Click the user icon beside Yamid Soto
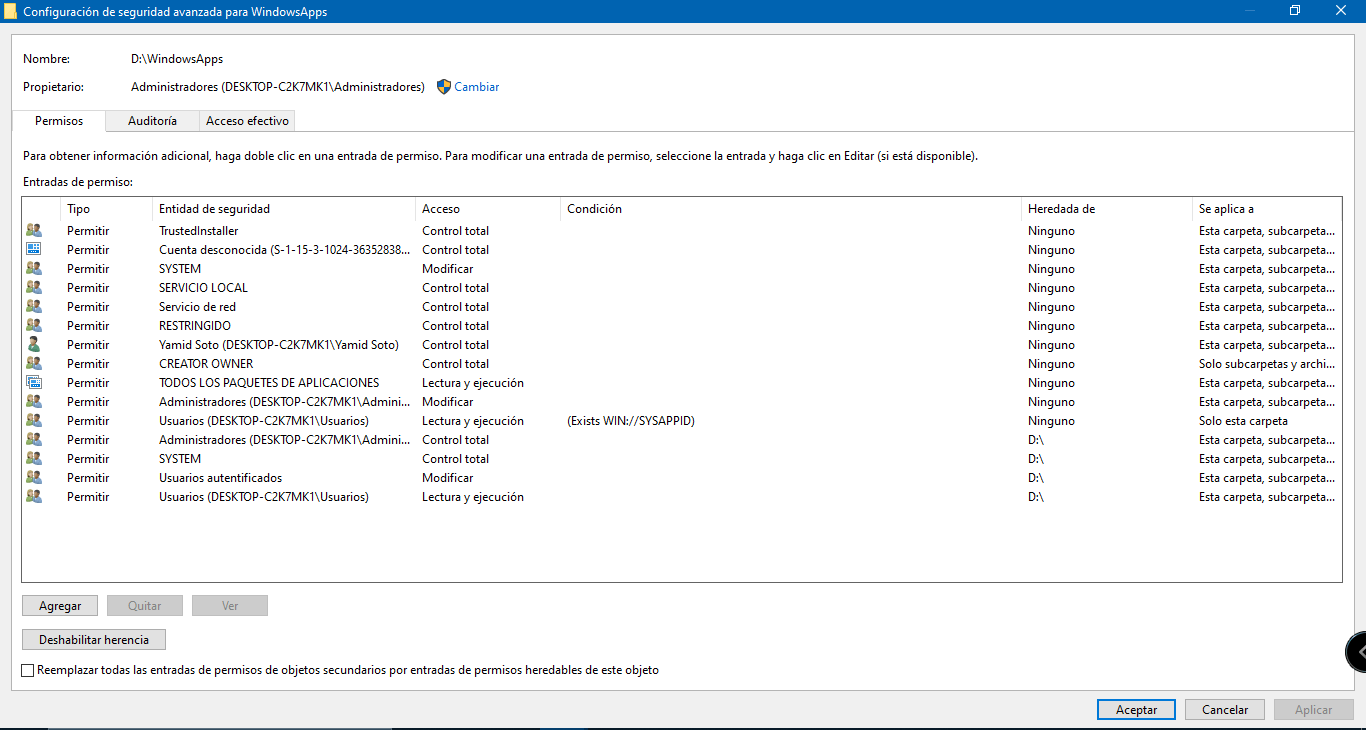 (x=34, y=345)
